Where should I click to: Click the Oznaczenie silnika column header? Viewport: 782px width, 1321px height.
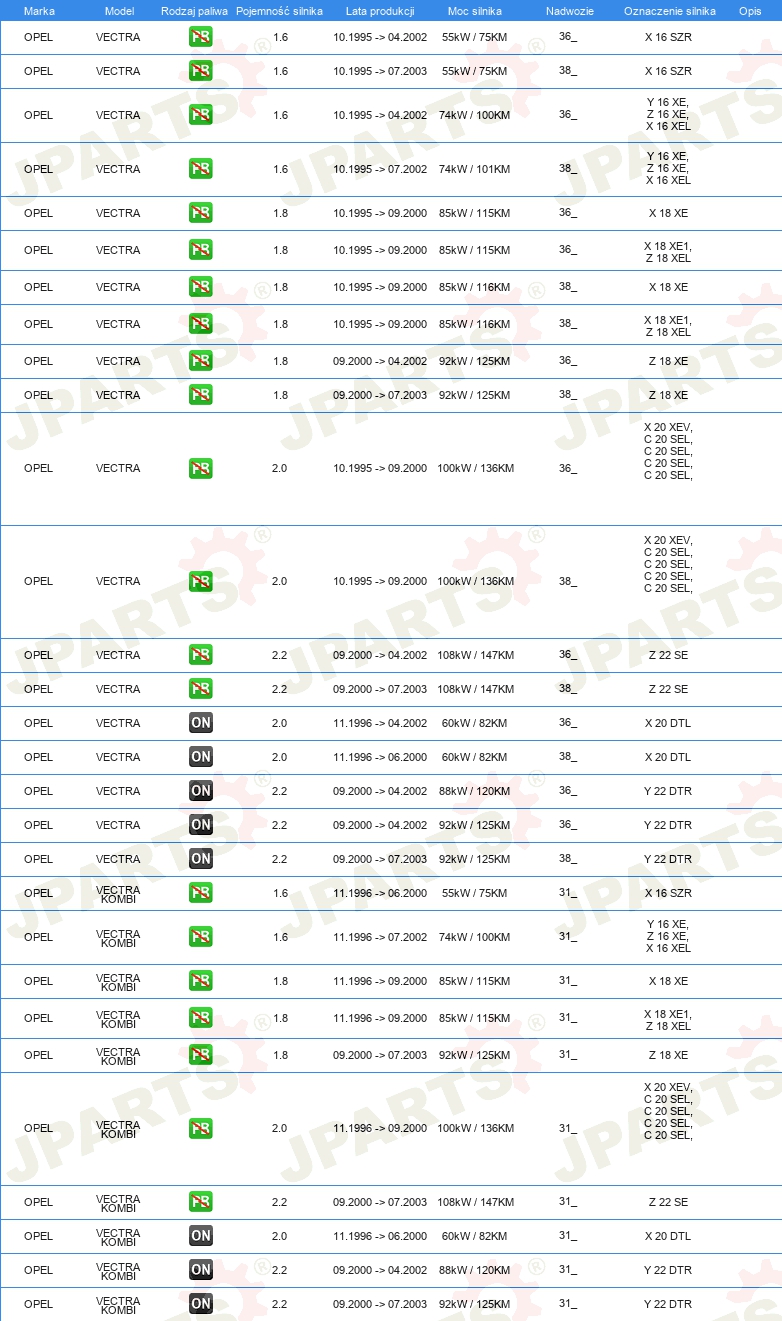point(669,10)
